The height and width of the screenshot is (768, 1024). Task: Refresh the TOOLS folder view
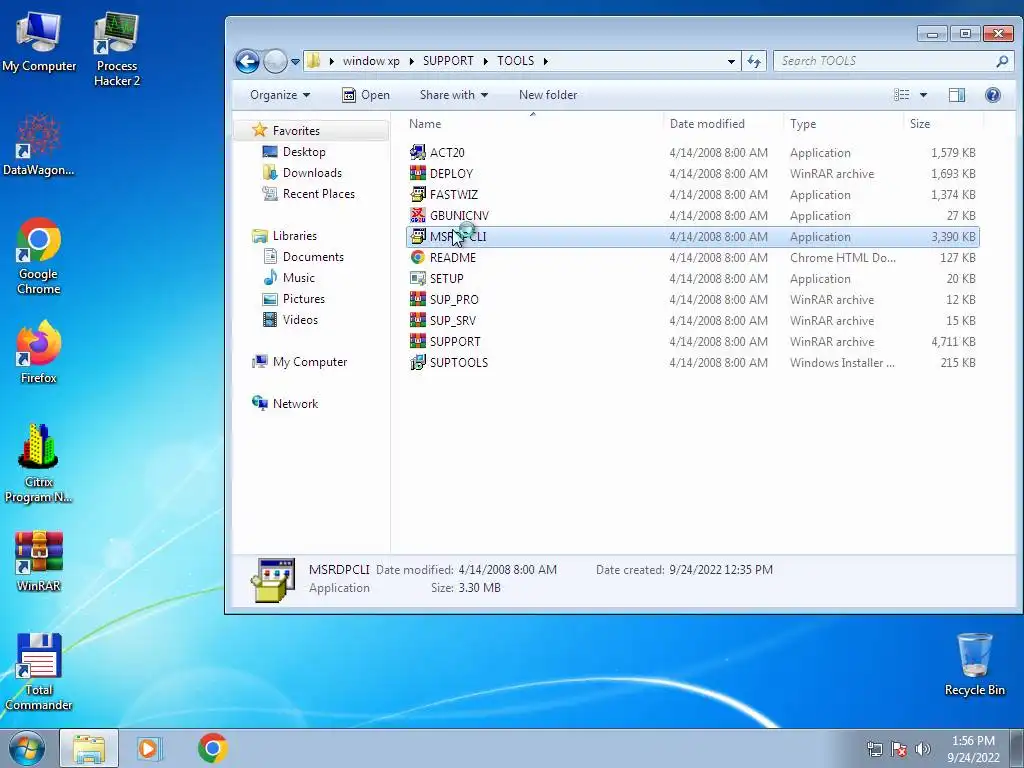754,61
